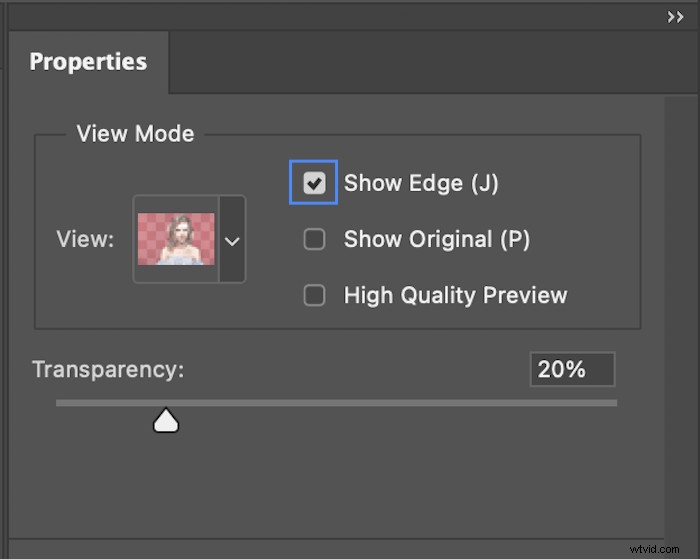Open the View mode dropdown arrow

tap(232, 240)
